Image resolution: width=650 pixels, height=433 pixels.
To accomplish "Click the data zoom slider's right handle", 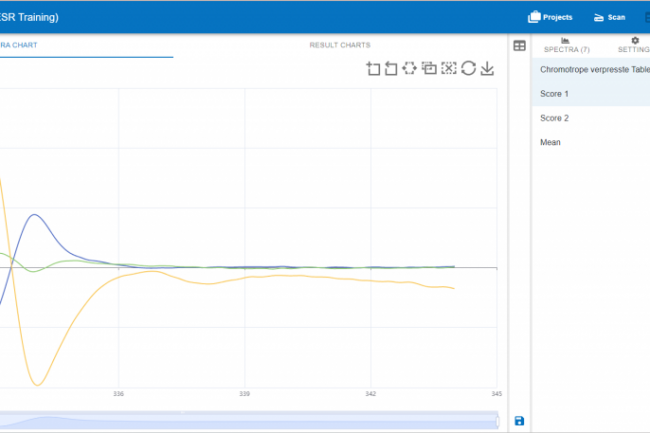I will pyautogui.click(x=497, y=421).
